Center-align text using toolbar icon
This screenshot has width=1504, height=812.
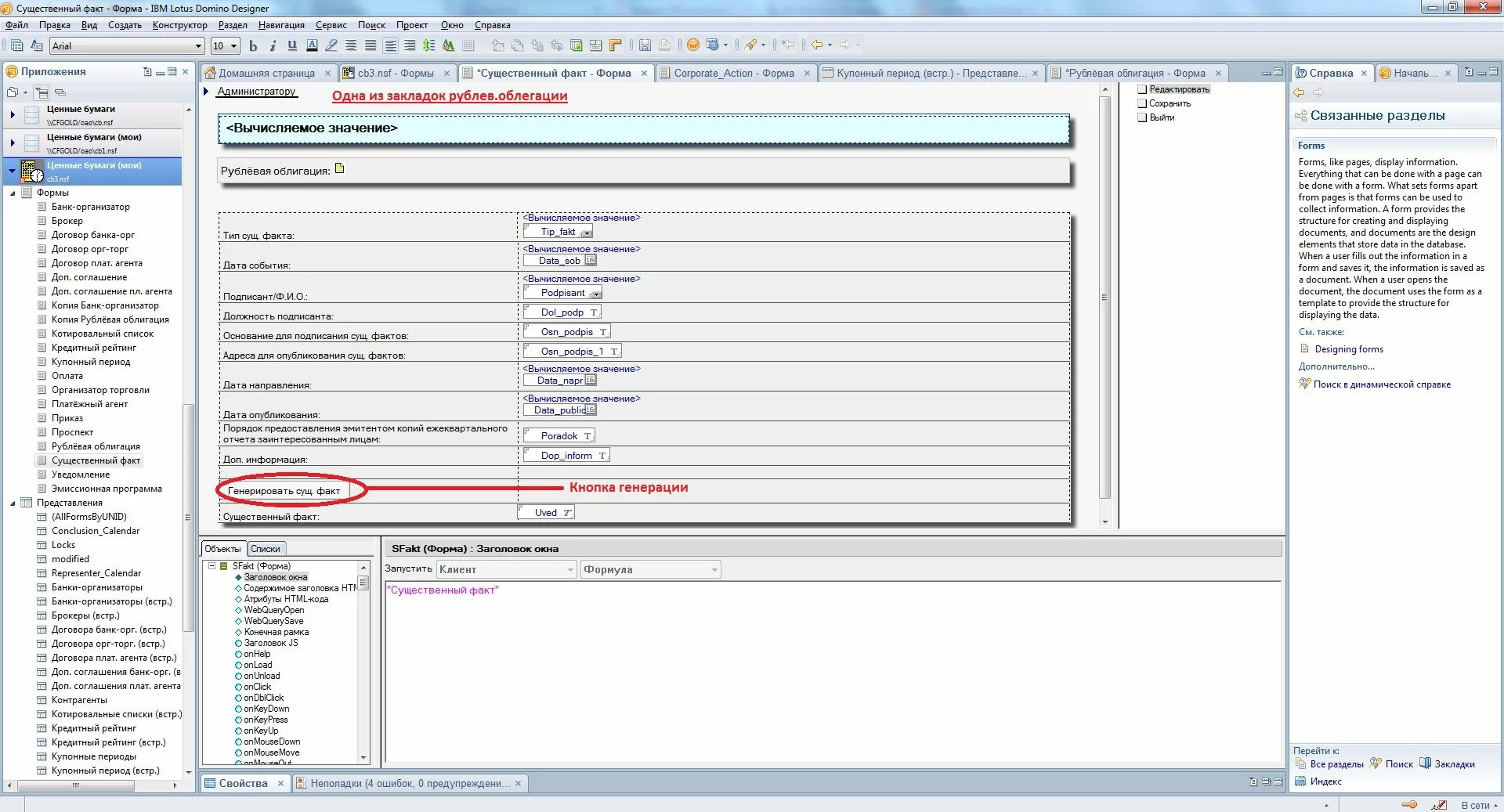pyautogui.click(x=351, y=46)
